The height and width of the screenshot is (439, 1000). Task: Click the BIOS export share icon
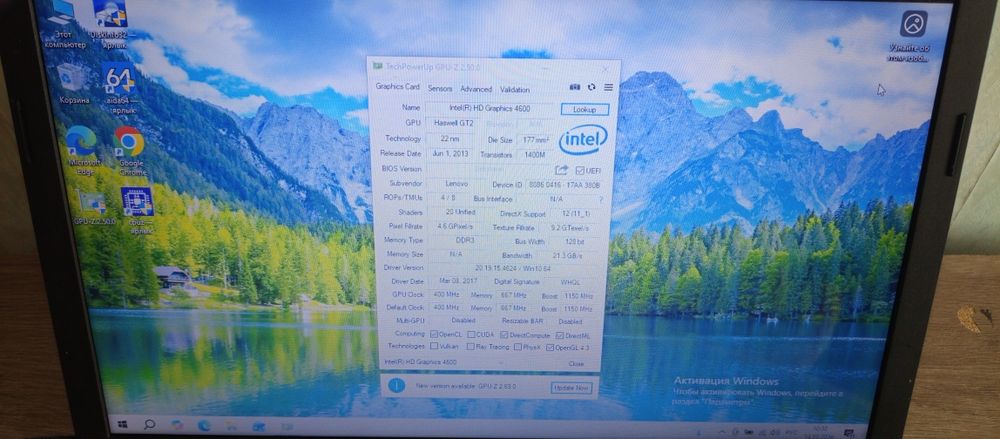561,170
